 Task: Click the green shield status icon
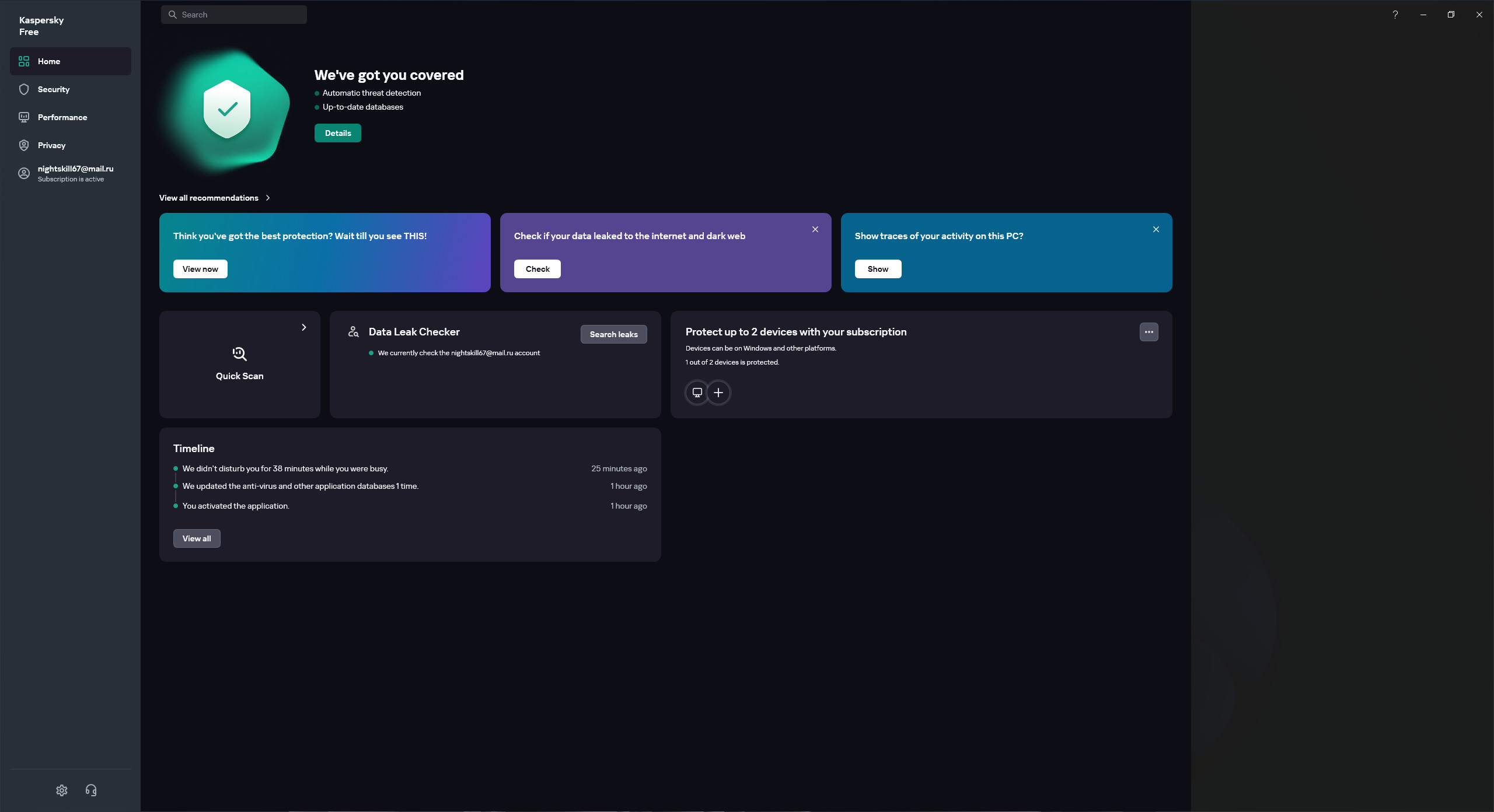[227, 109]
